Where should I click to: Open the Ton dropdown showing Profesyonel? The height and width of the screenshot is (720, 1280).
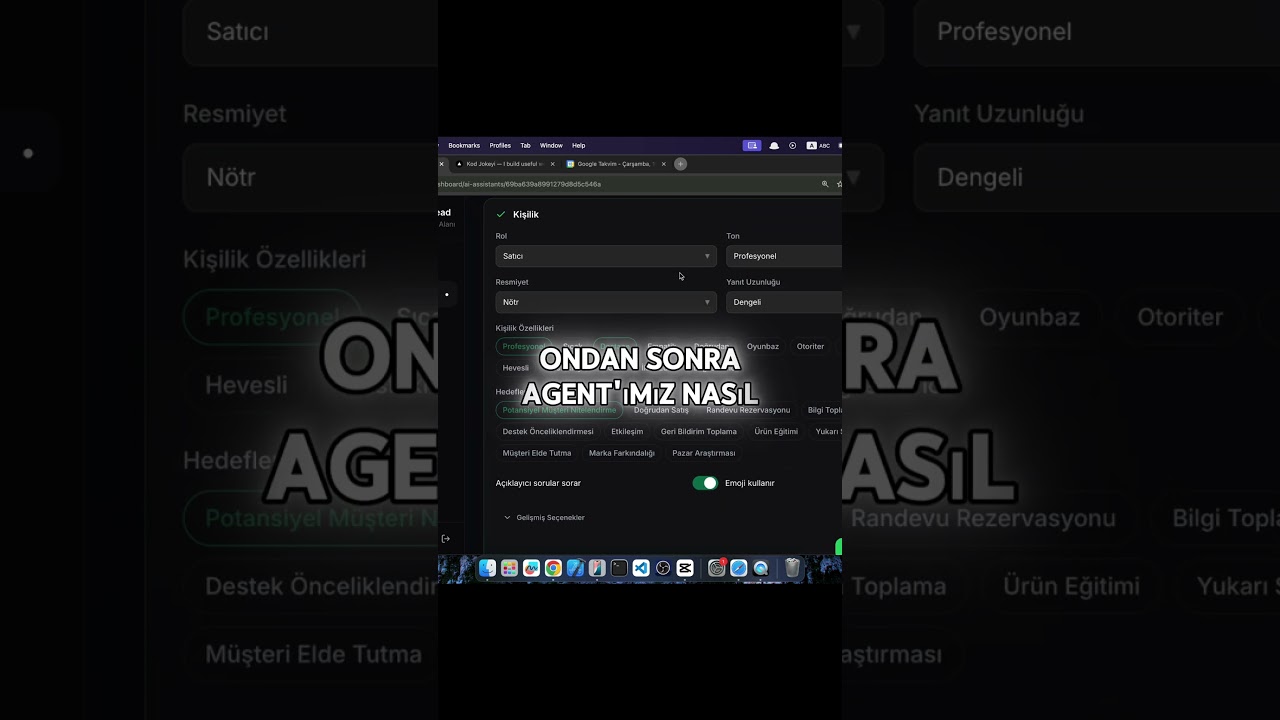(784, 256)
